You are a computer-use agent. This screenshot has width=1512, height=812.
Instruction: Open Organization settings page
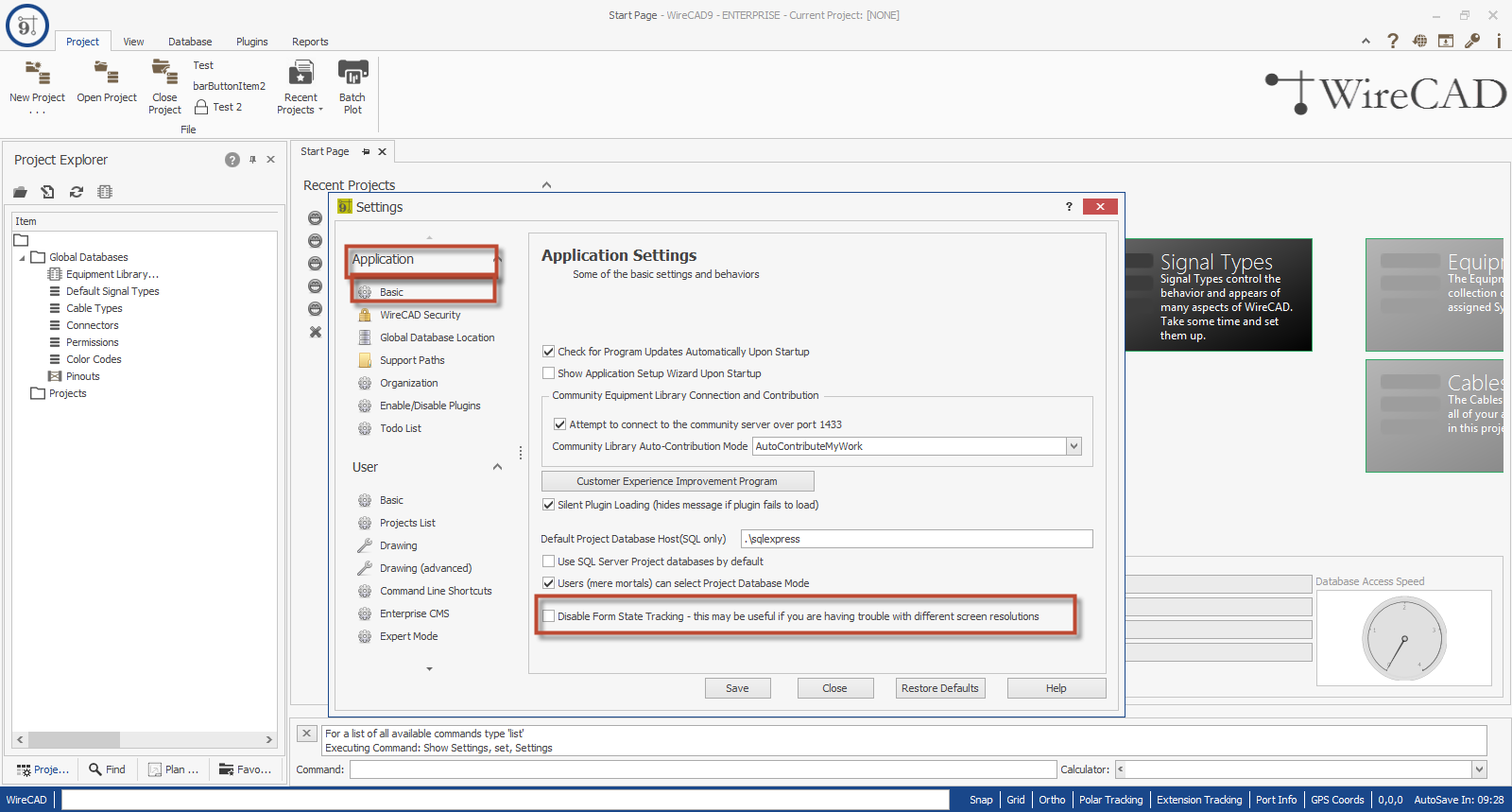pyautogui.click(x=408, y=383)
